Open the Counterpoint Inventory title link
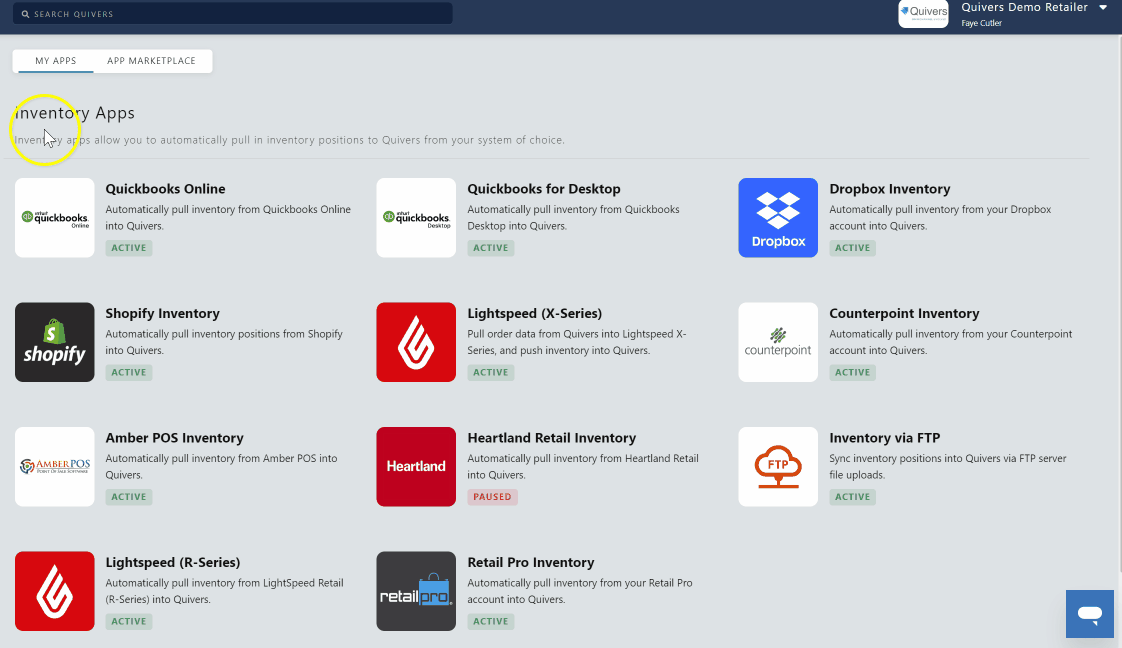1122x648 pixels. point(904,313)
